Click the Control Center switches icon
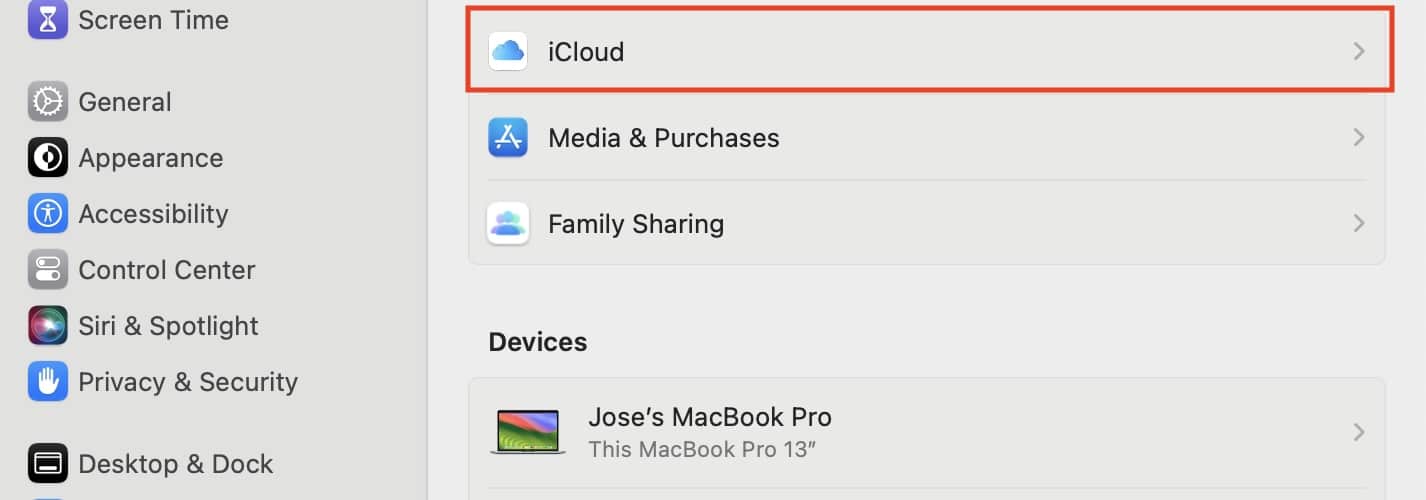 (47, 270)
